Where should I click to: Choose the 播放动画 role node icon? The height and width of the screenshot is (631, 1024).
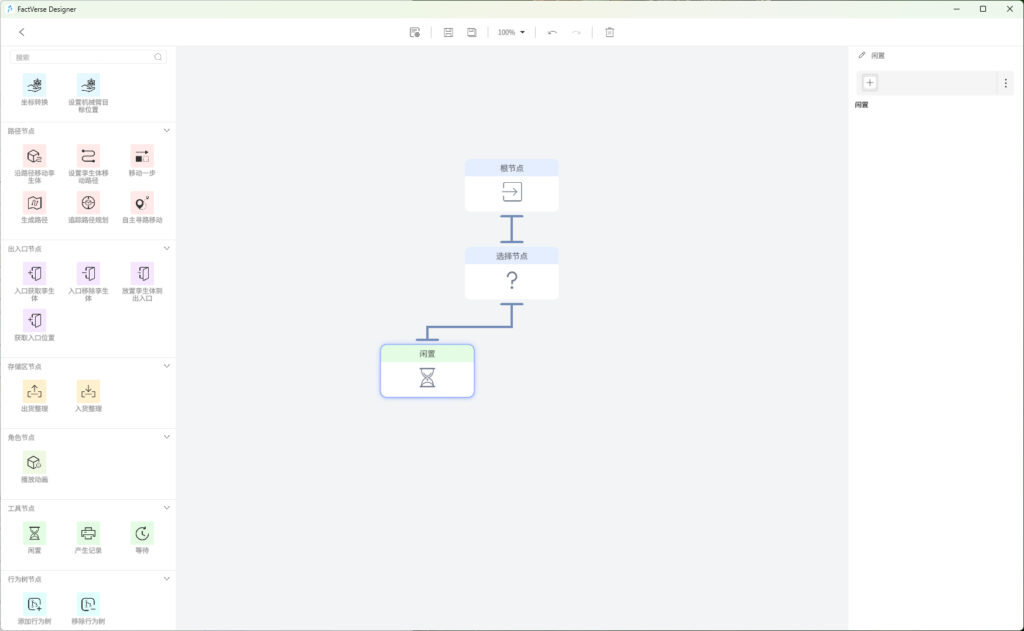pos(35,462)
